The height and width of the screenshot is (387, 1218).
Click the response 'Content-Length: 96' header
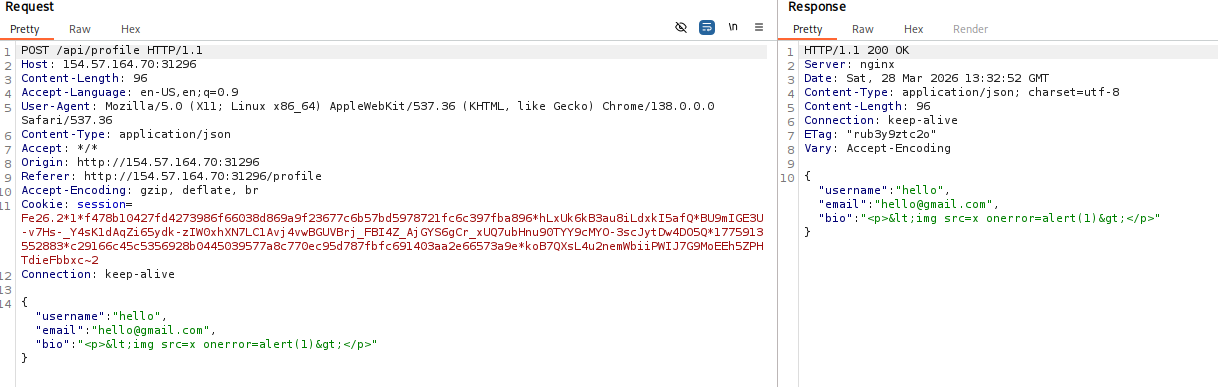(867, 106)
